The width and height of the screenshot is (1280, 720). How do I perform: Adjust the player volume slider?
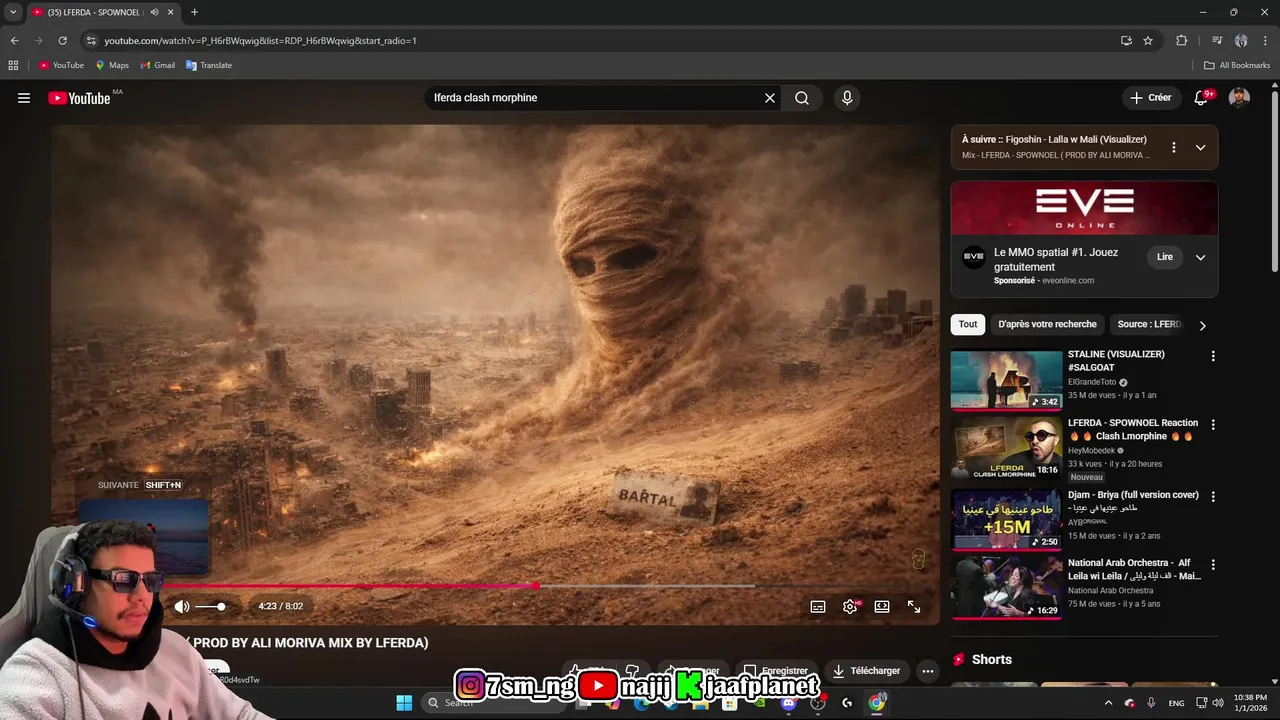(x=211, y=607)
